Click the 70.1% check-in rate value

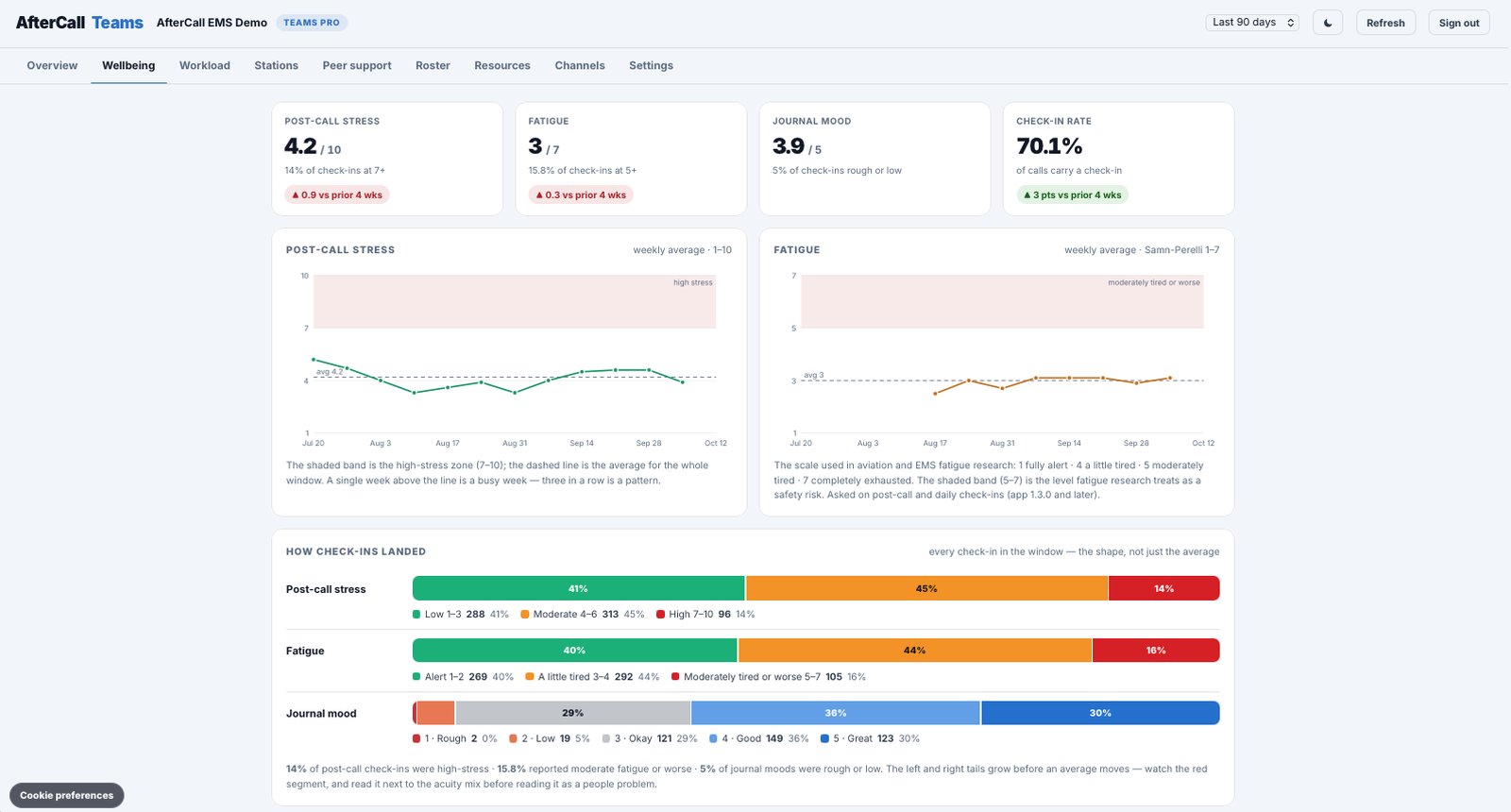pyautogui.click(x=1049, y=146)
